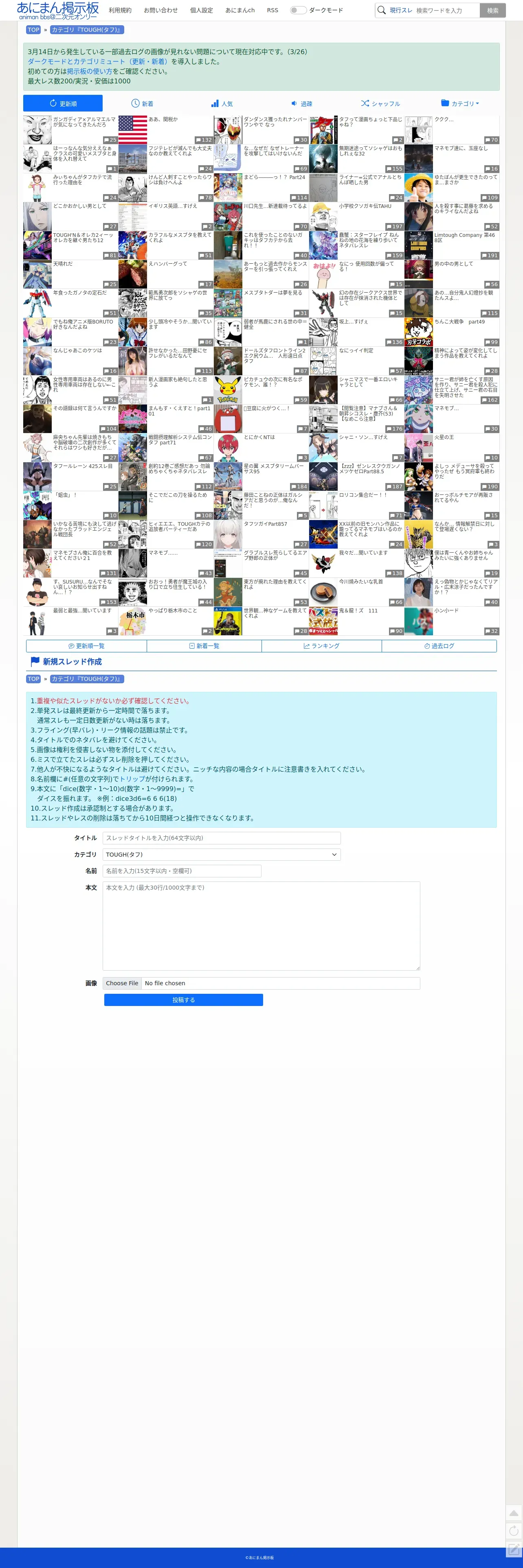Click the あにまん掲示板 site logo
This screenshot has width=523, height=1568.
point(58,10)
